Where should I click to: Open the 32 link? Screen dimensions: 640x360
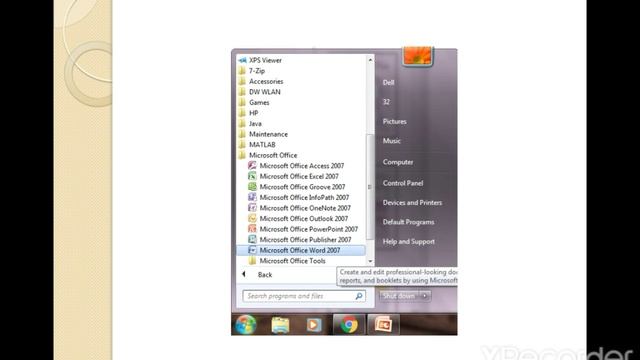386,102
